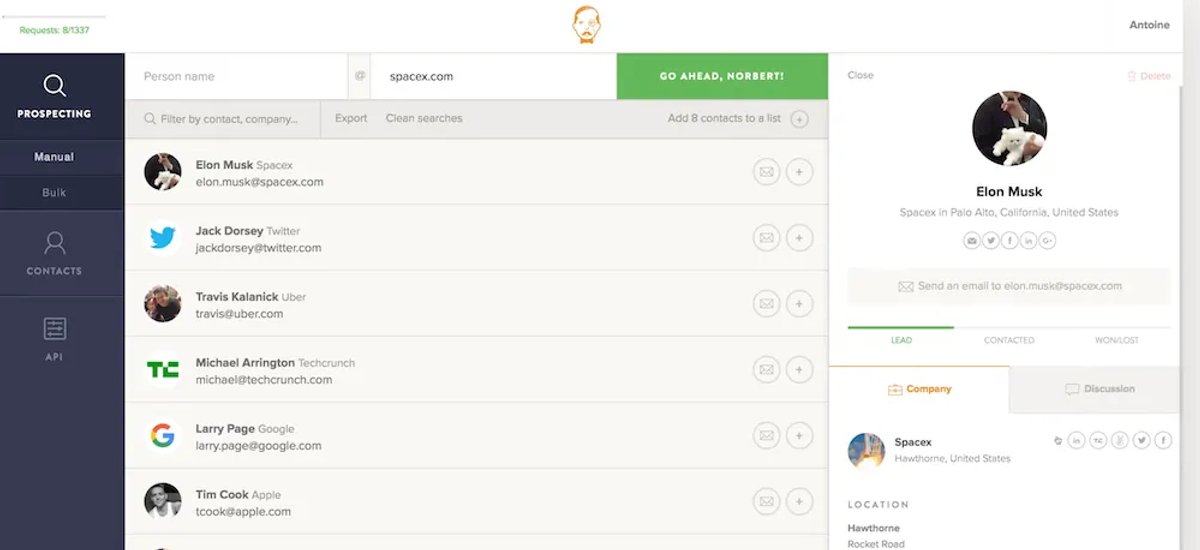Switch to Manual prospecting mode
1200x550 pixels.
[x=54, y=157]
